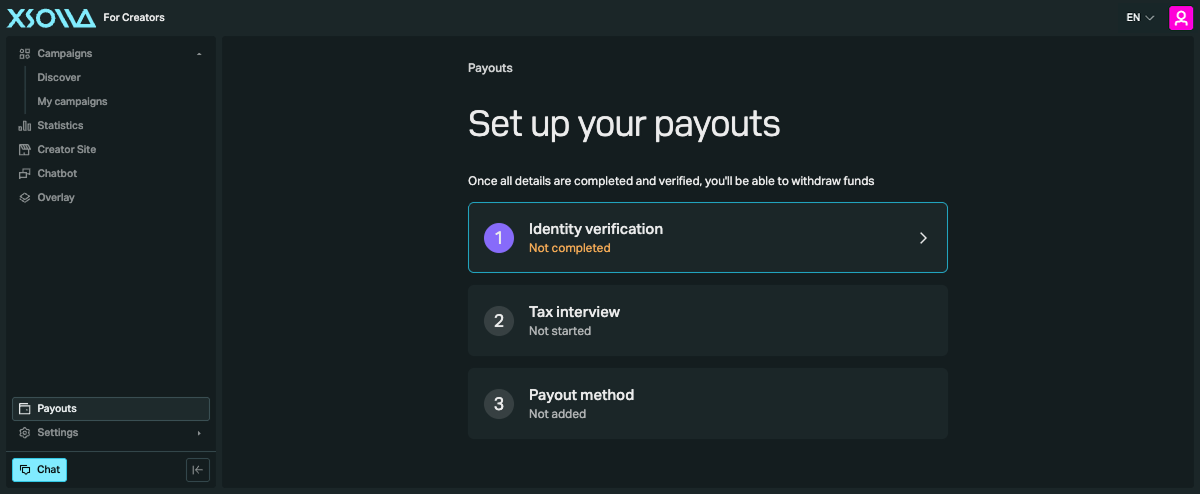Go to Discover campaigns
This screenshot has height=494, width=1200.
coord(59,77)
